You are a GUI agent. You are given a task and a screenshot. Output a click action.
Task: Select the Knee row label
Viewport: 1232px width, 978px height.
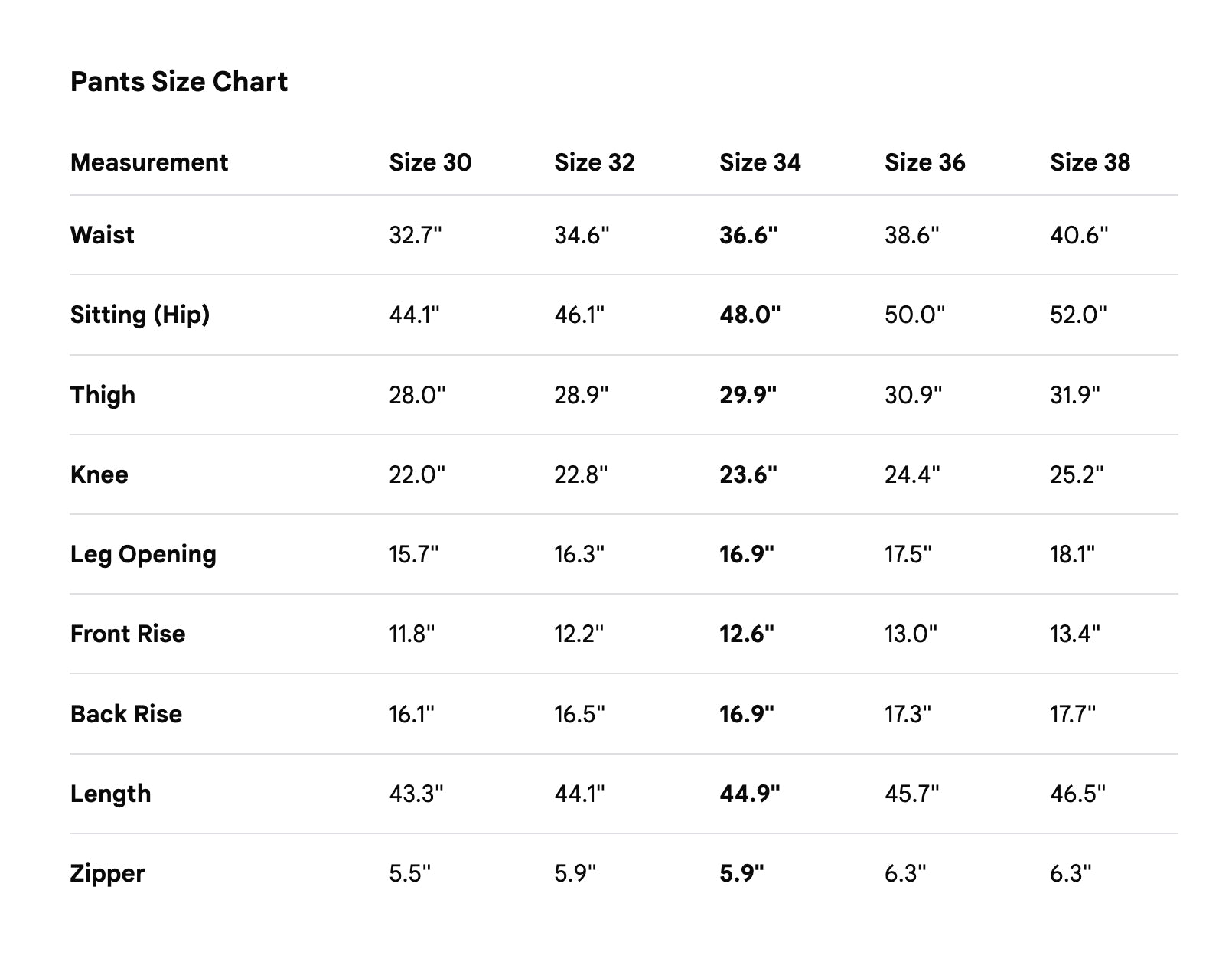click(x=99, y=474)
